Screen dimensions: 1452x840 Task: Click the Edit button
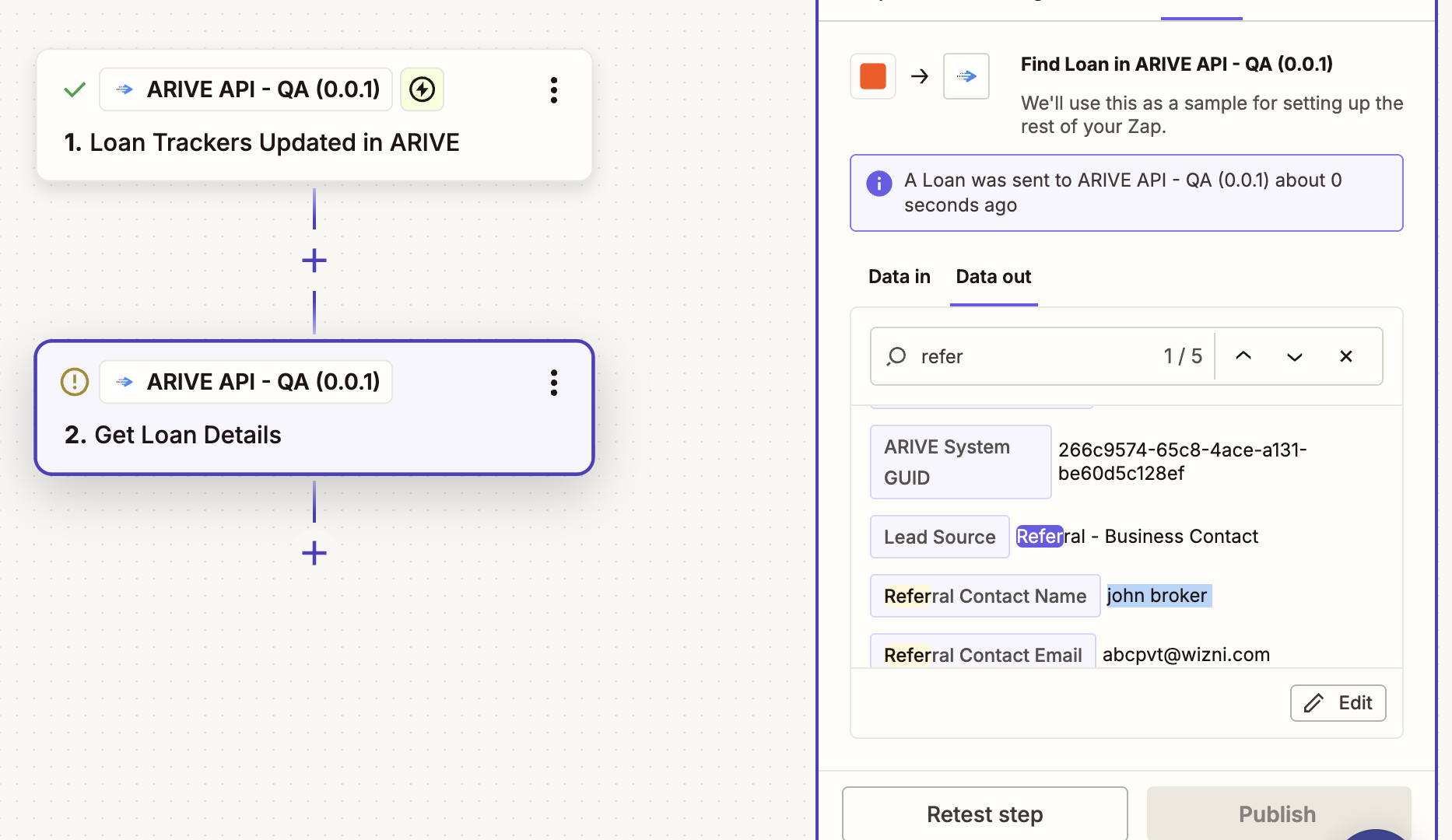[x=1338, y=703]
